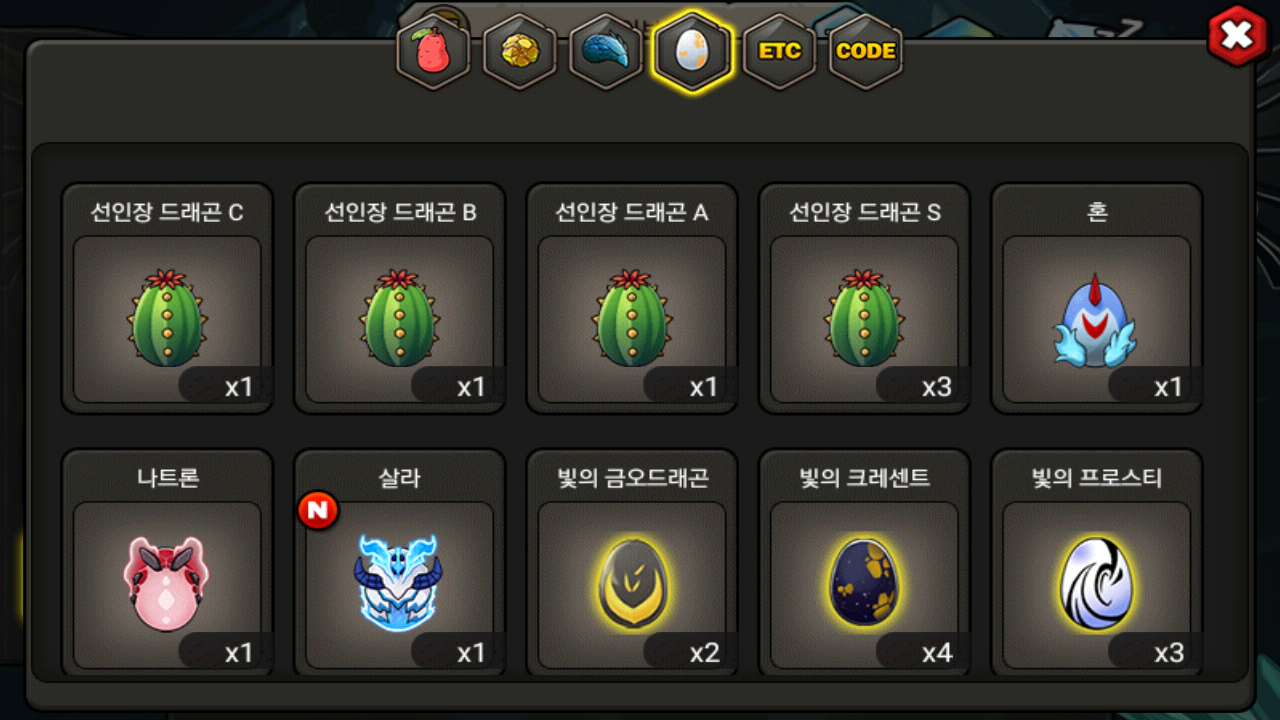The height and width of the screenshot is (720, 1280).
Task: Open the red fruit food tab
Action: click(x=433, y=52)
